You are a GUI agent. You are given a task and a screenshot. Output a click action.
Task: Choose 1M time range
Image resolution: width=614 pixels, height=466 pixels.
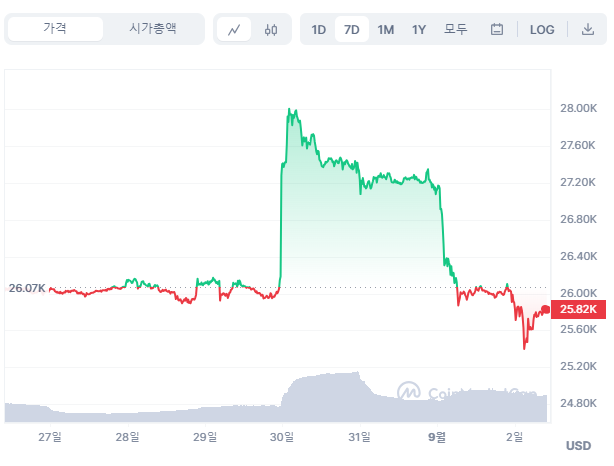click(386, 29)
